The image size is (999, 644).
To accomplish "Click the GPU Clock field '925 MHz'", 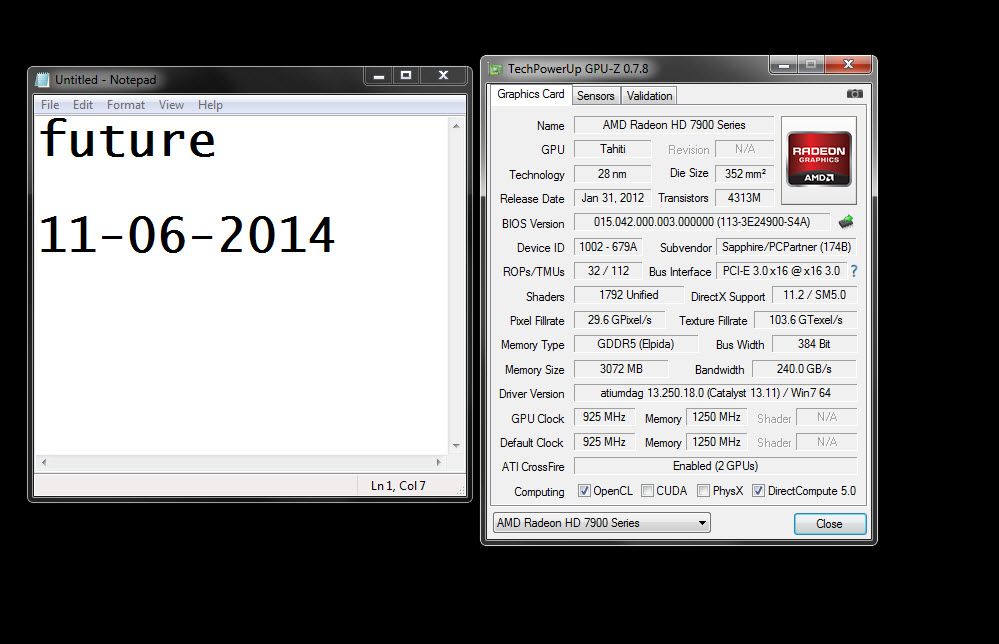I will [x=604, y=417].
